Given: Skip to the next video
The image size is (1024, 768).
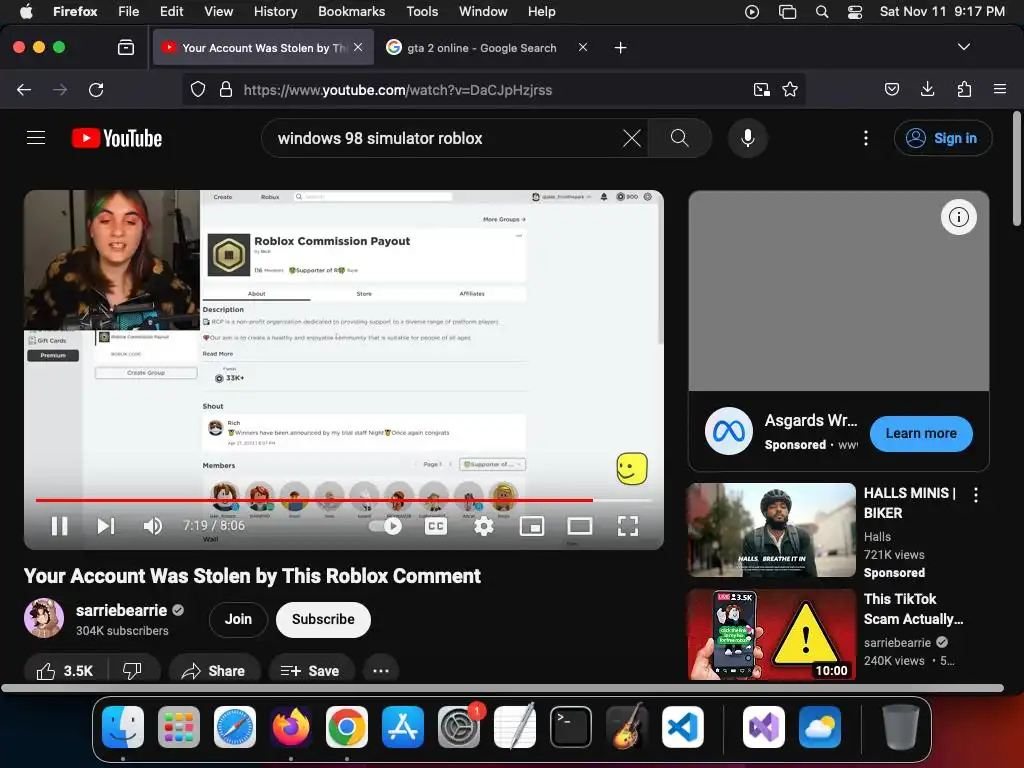Looking at the screenshot, I should 106,526.
